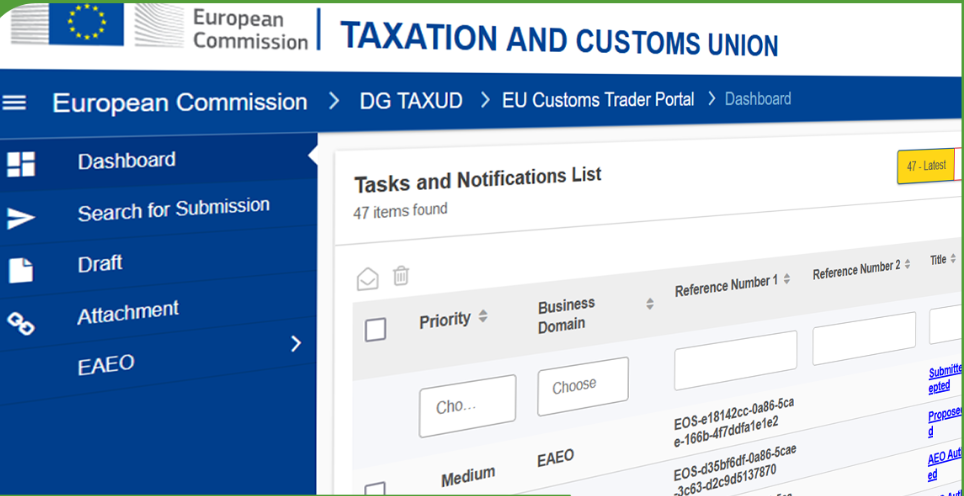Screen dimensions: 964x496
Task: Open the hamburger navigation menu
Action: [14, 103]
